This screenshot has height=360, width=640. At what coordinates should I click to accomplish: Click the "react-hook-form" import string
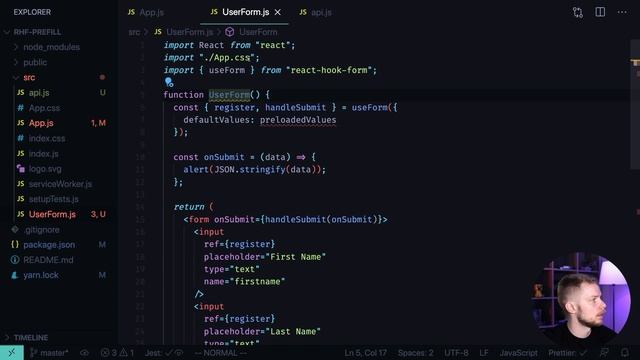click(329, 70)
